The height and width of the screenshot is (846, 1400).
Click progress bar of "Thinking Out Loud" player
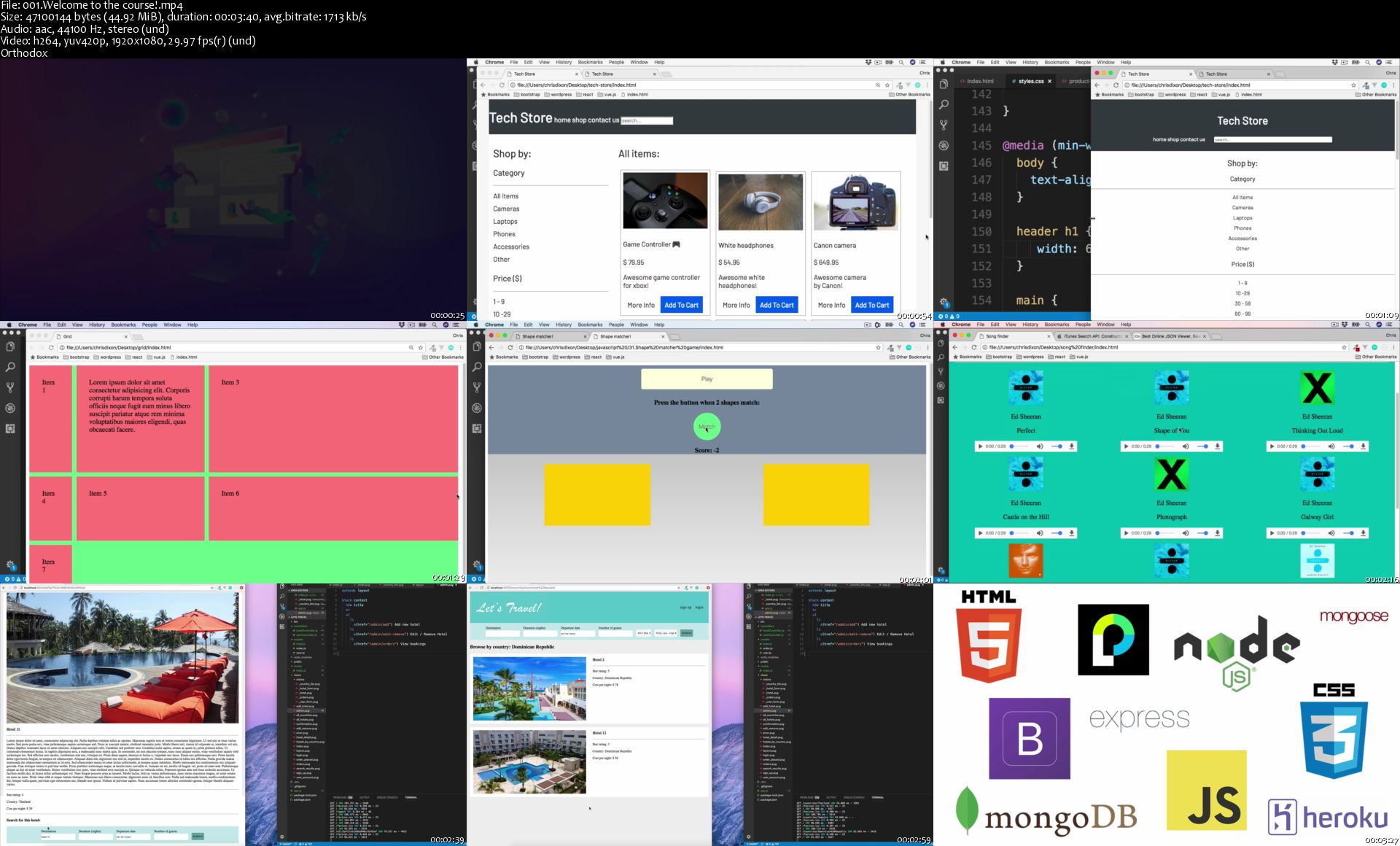pyautogui.click(x=1312, y=446)
